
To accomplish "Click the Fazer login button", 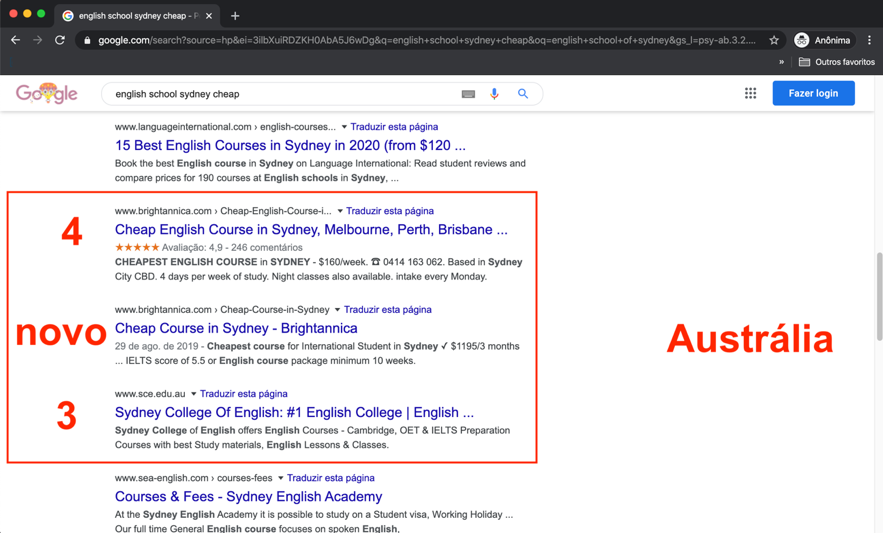I will [x=813, y=93].
